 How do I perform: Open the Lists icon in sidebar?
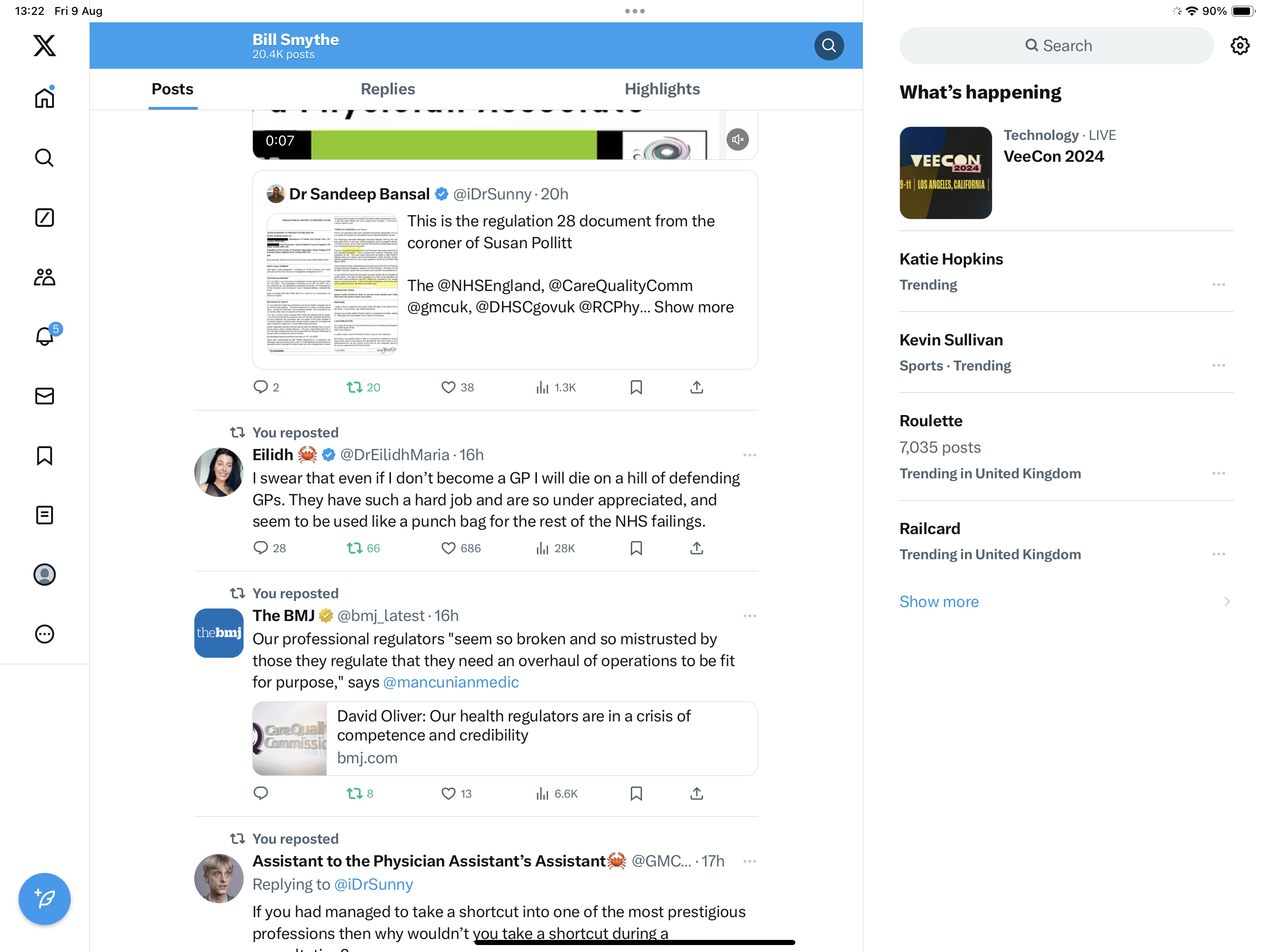click(x=44, y=515)
